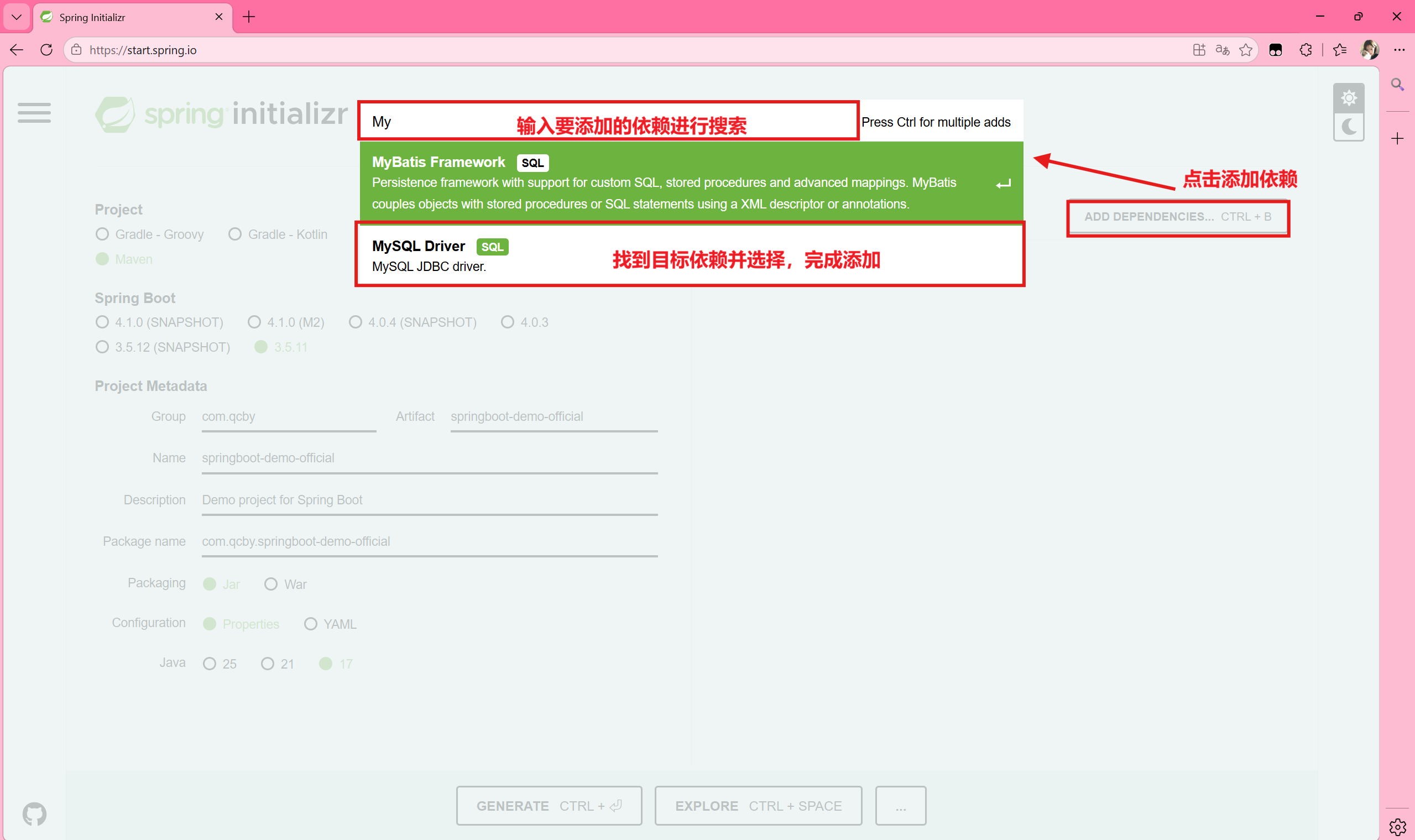The height and width of the screenshot is (840, 1415).
Task: Open the GitHub link icon
Action: tap(34, 813)
